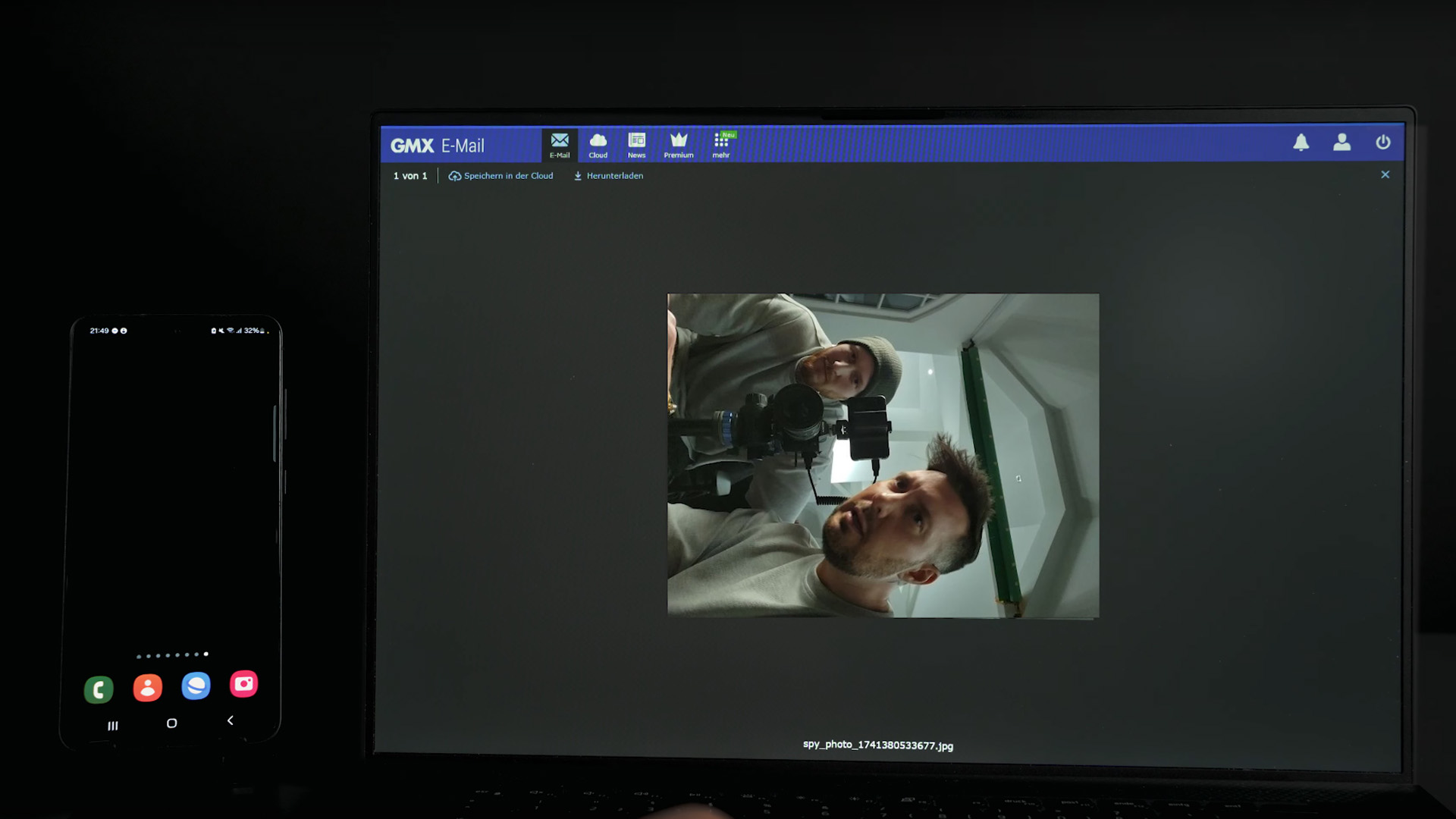Open the Samsung Internet browser app
Image resolution: width=1456 pixels, height=819 pixels.
(196, 686)
